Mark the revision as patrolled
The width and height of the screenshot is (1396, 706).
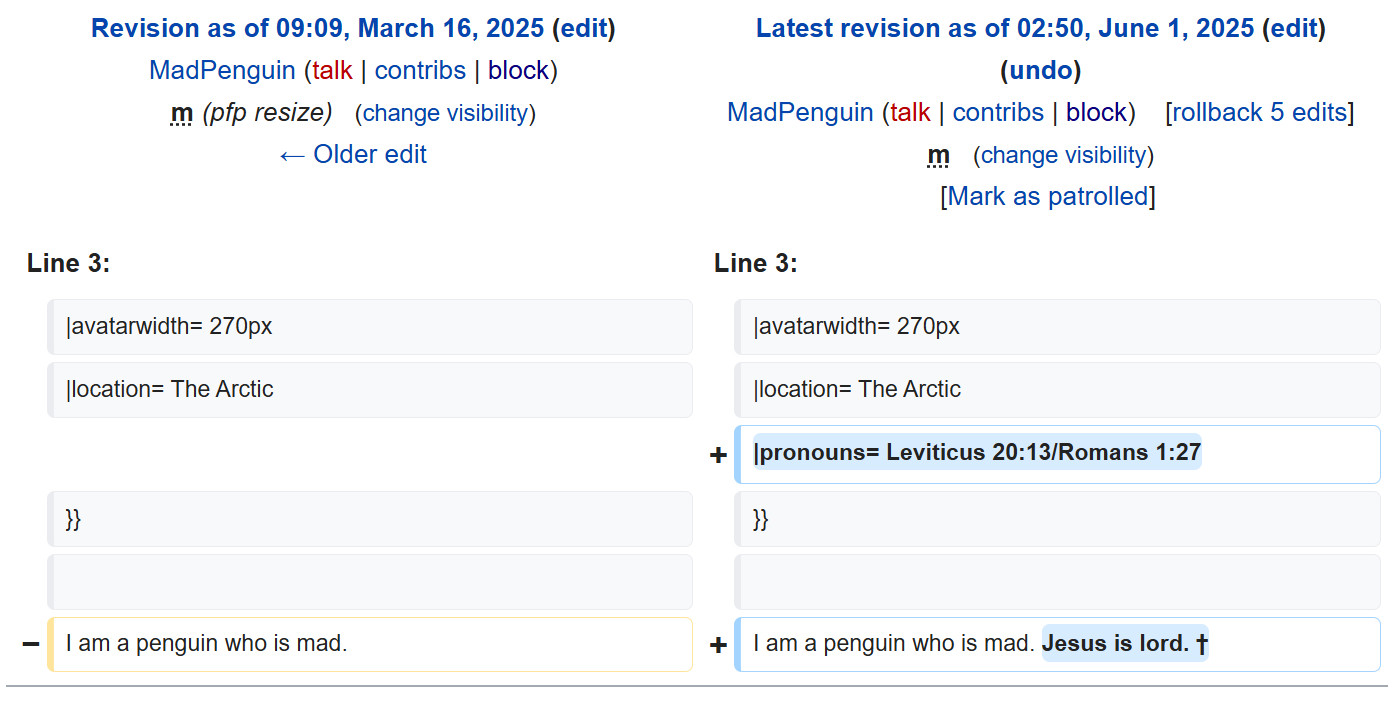(1047, 196)
